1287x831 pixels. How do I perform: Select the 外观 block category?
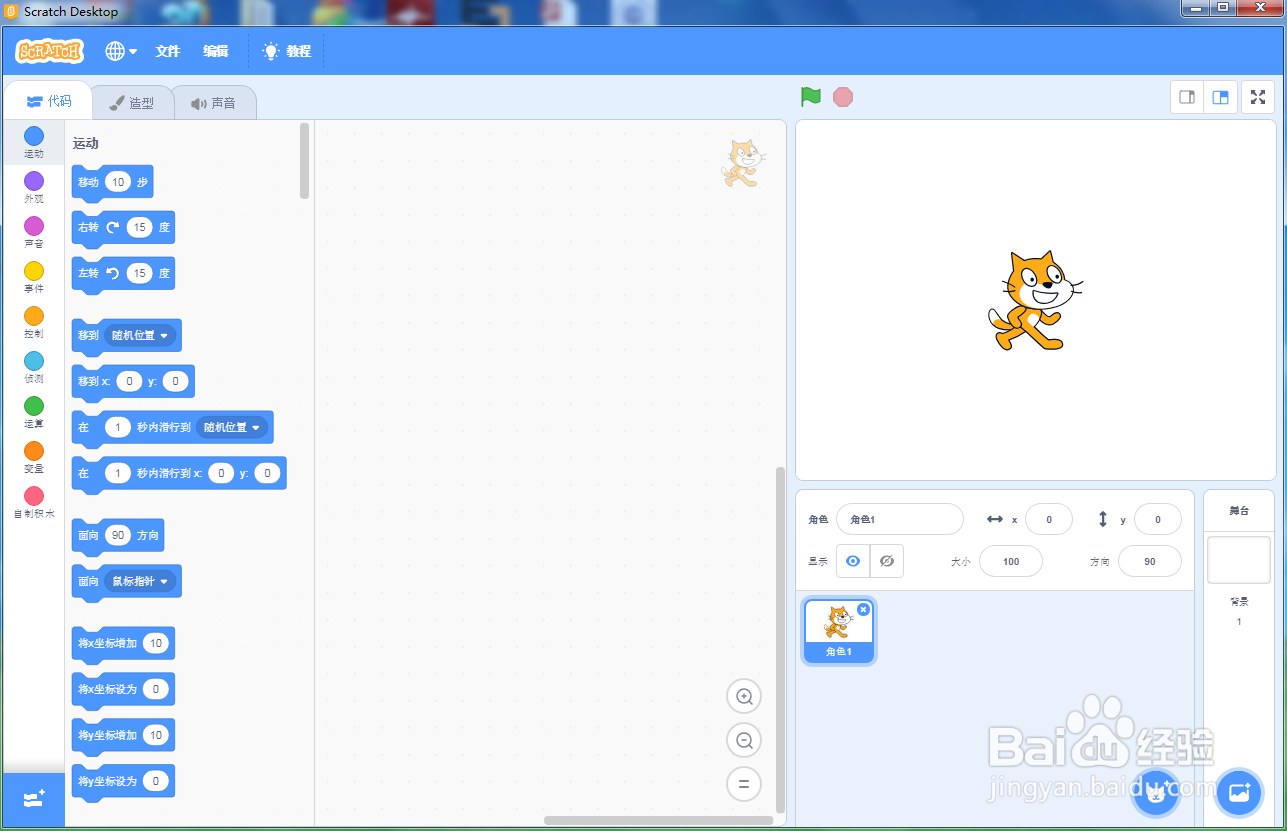coord(34,188)
